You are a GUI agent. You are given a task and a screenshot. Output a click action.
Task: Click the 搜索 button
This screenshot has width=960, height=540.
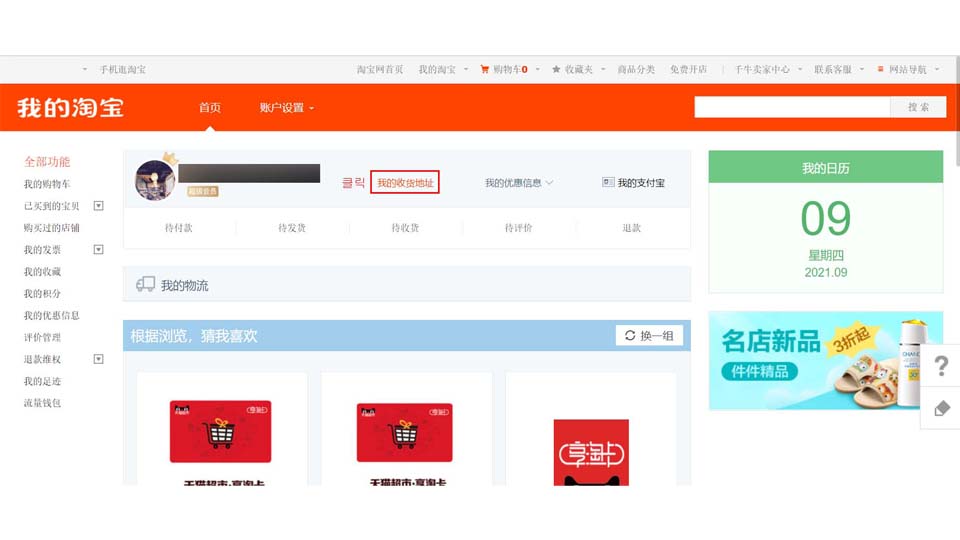tap(918, 107)
